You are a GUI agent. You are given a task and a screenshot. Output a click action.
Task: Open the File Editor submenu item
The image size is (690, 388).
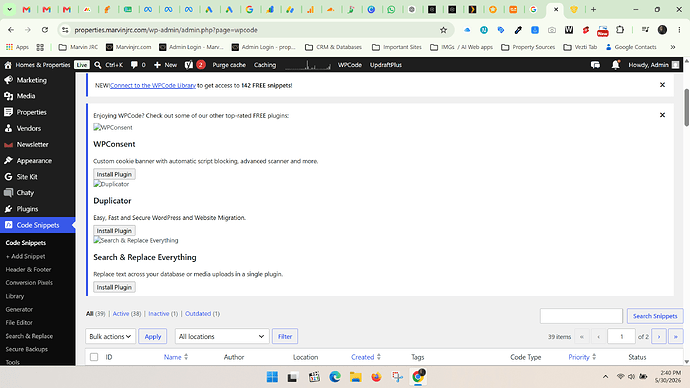19,322
